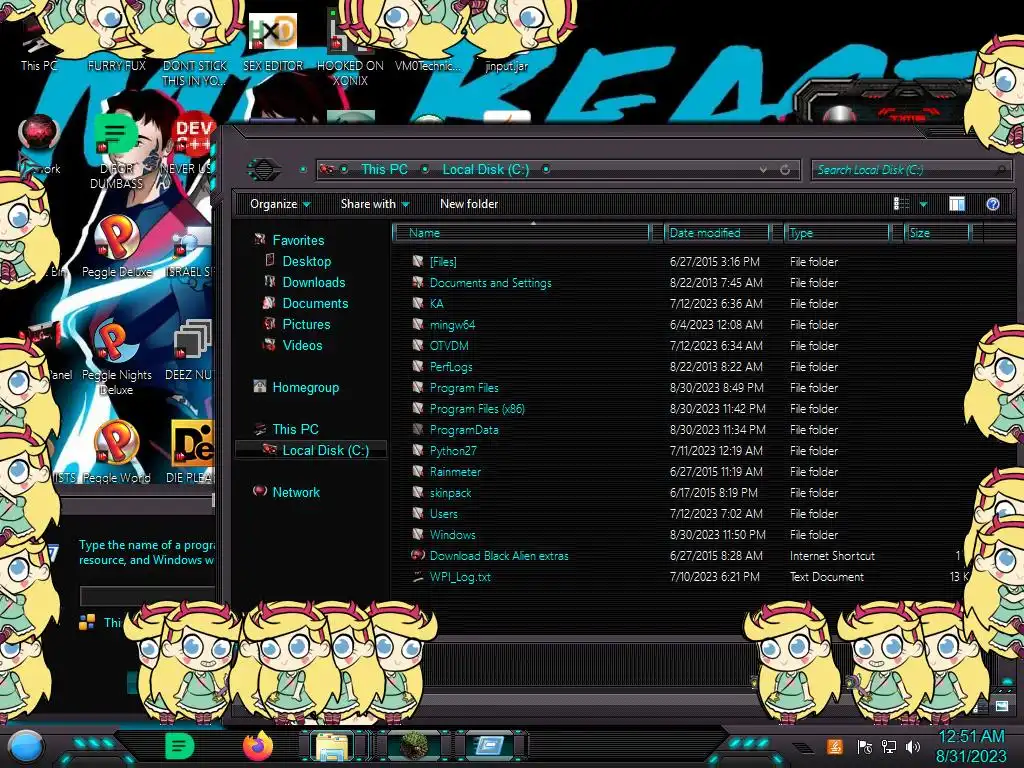This screenshot has width=1024, height=768.
Task: Expand the Organize menu
Action: 280,204
